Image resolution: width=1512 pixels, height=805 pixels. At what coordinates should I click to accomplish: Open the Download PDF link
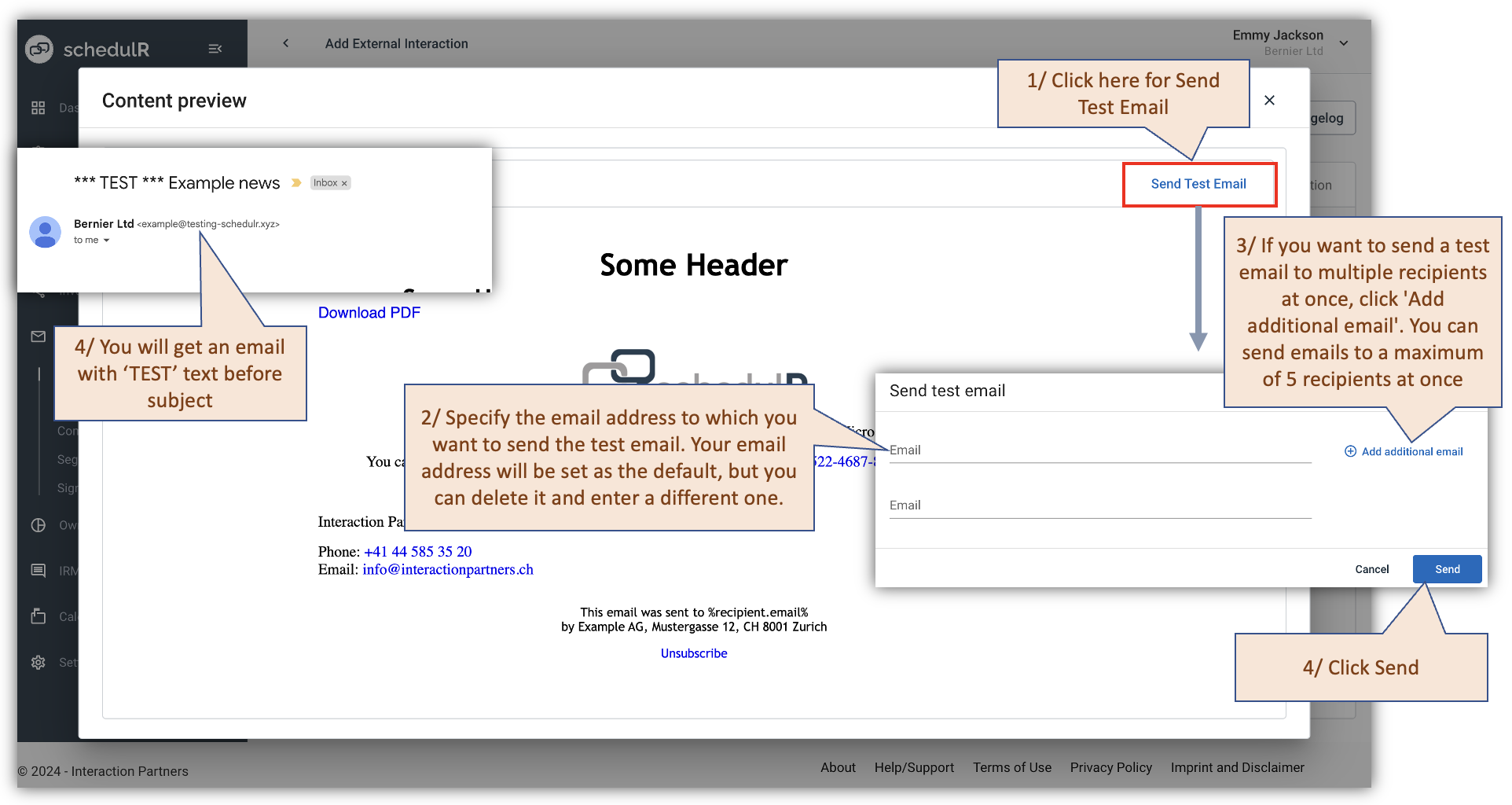tap(369, 312)
